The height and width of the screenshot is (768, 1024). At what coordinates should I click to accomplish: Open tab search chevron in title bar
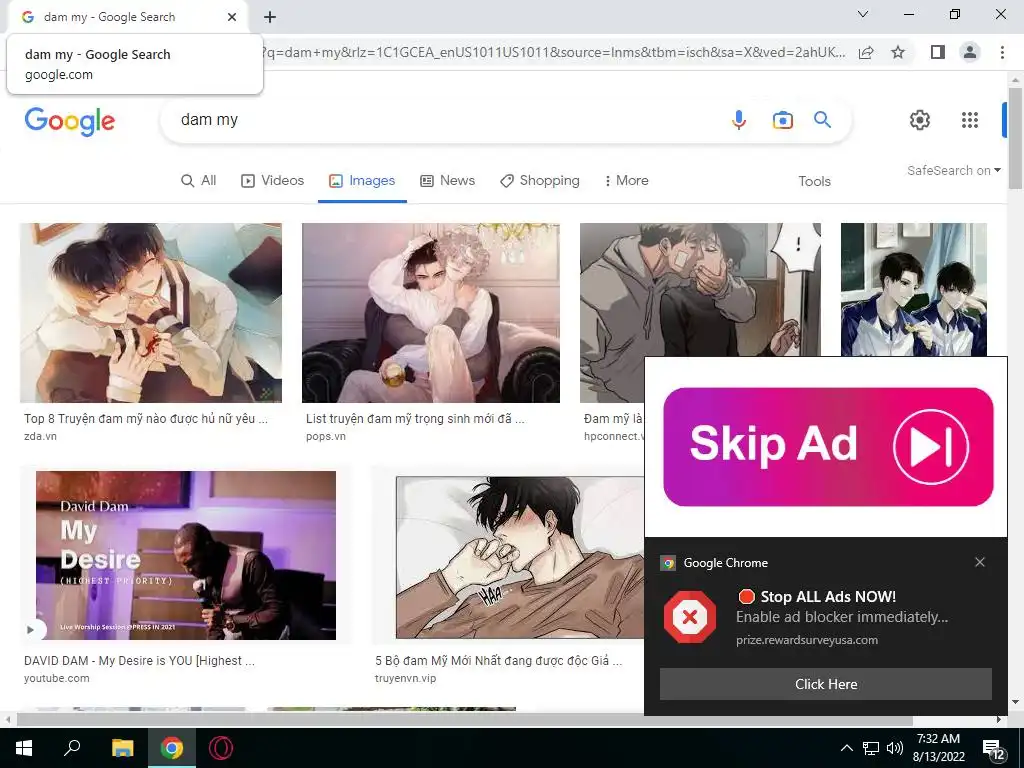(863, 14)
